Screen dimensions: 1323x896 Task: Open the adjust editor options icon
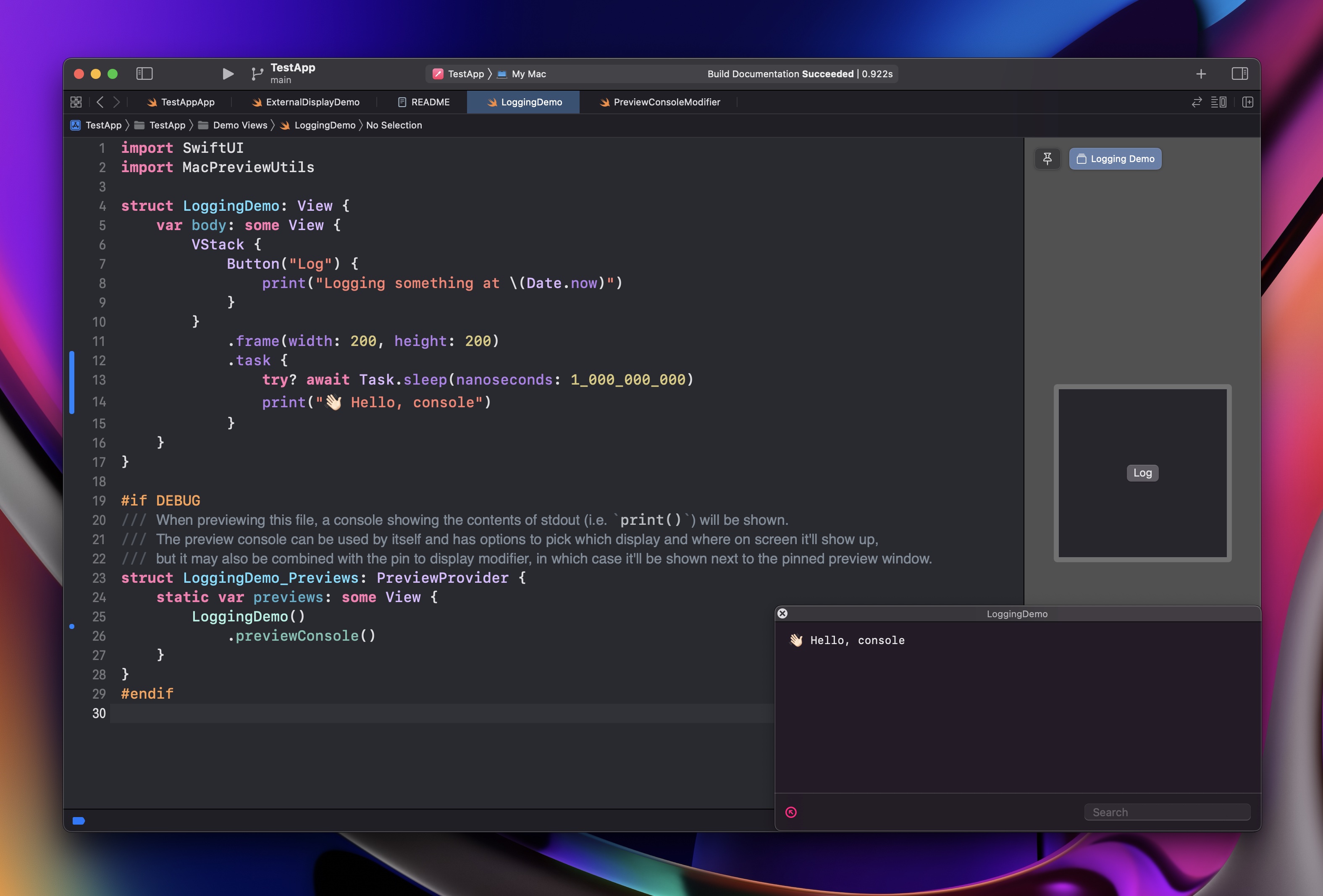point(1218,102)
